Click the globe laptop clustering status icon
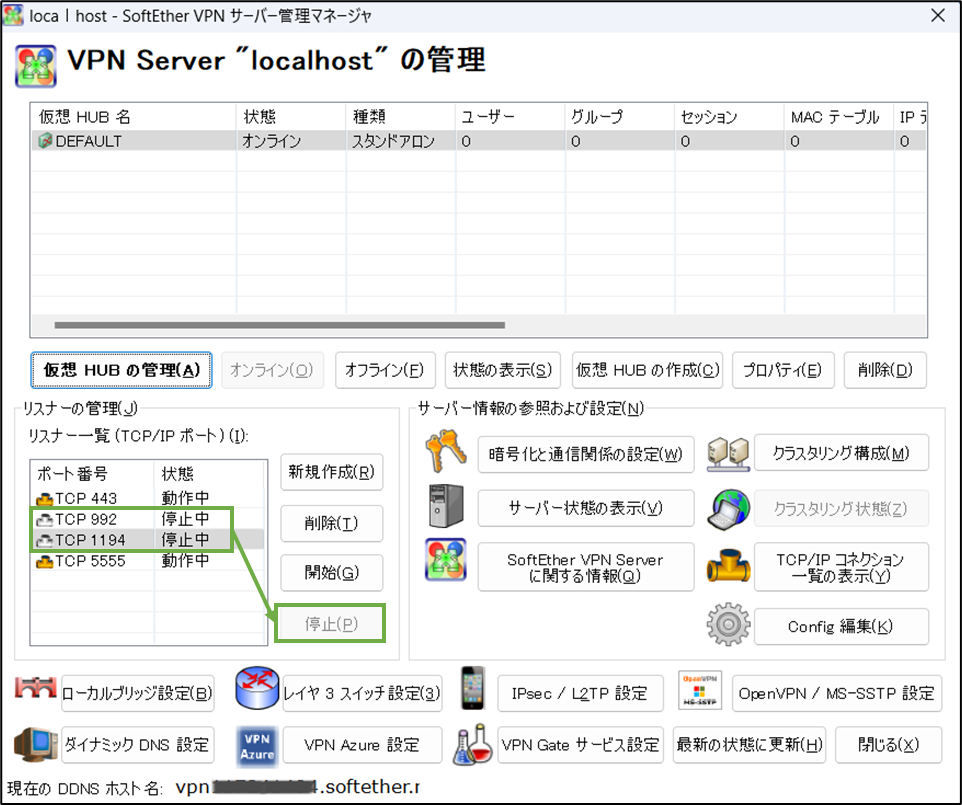Screen dimensions: 962x805 click(x=728, y=509)
